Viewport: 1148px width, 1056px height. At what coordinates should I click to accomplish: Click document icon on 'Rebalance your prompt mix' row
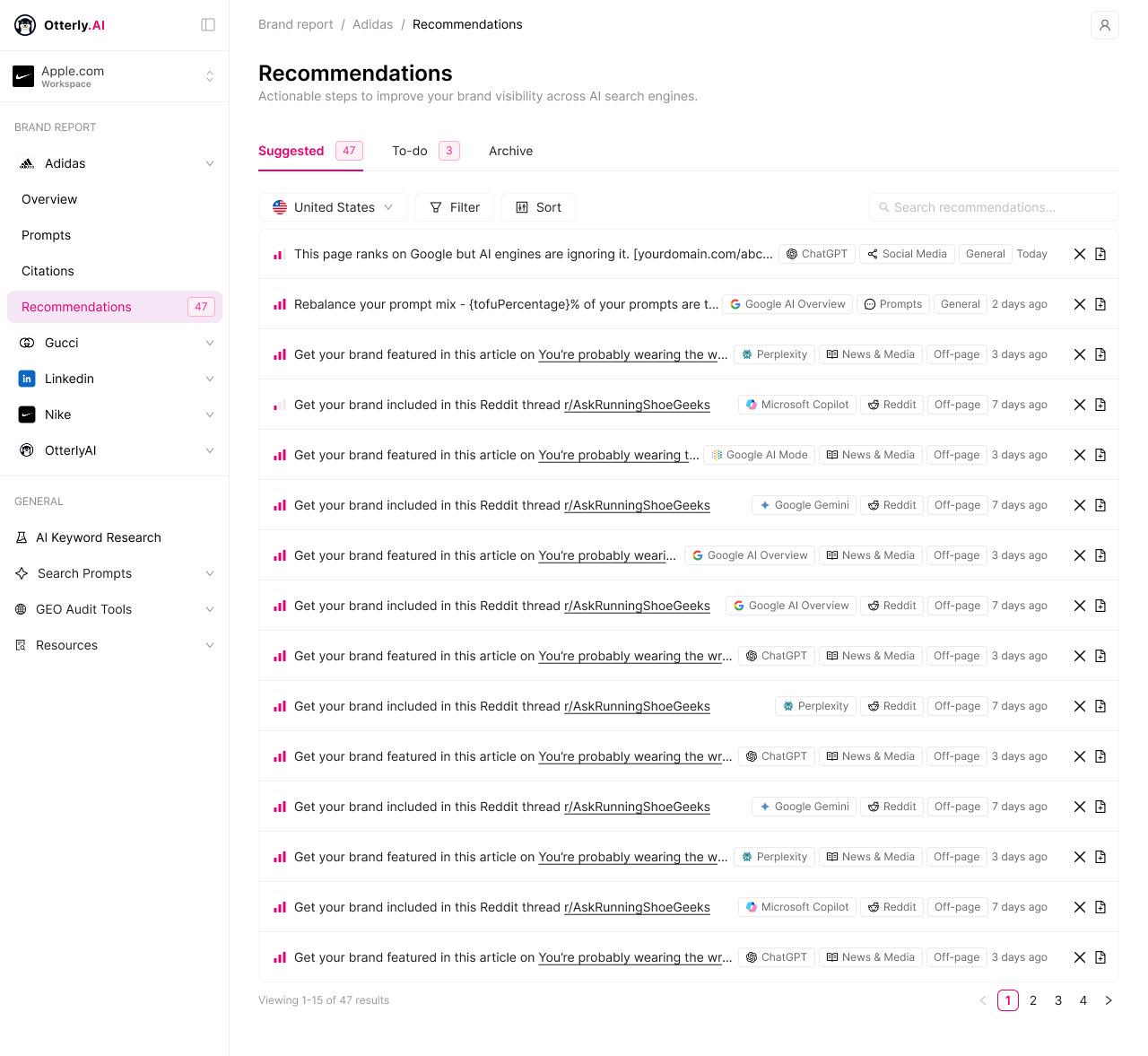[1100, 304]
